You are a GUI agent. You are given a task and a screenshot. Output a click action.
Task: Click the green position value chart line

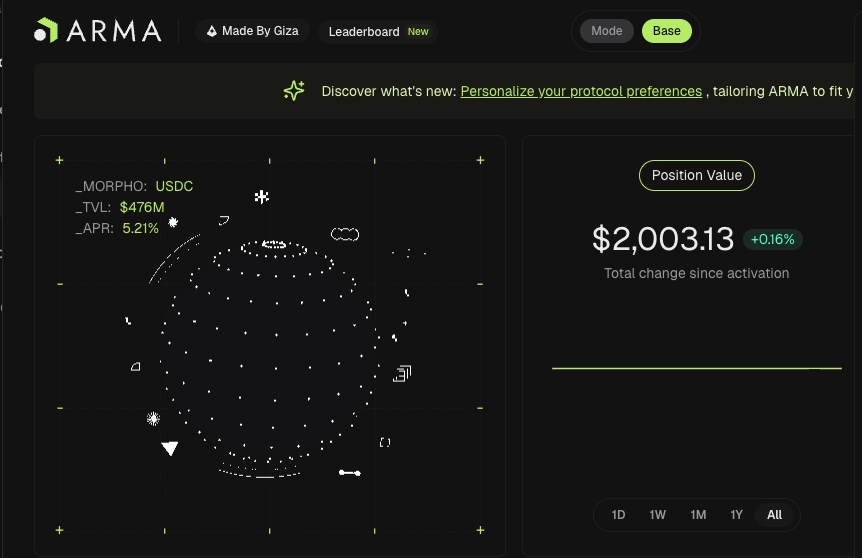(697, 368)
